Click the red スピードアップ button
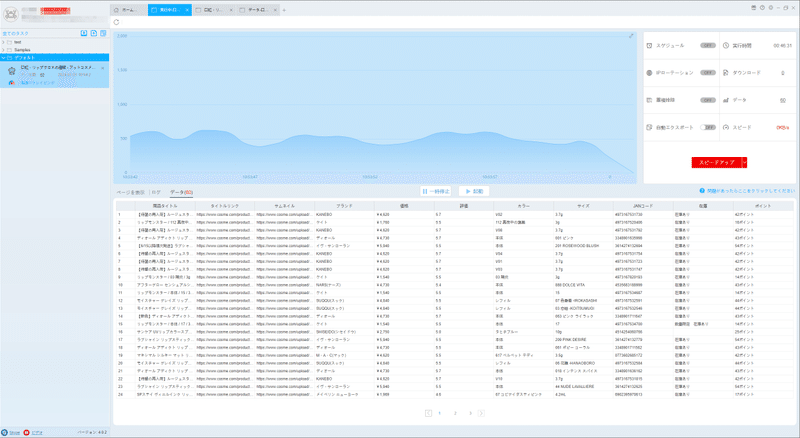 716,162
